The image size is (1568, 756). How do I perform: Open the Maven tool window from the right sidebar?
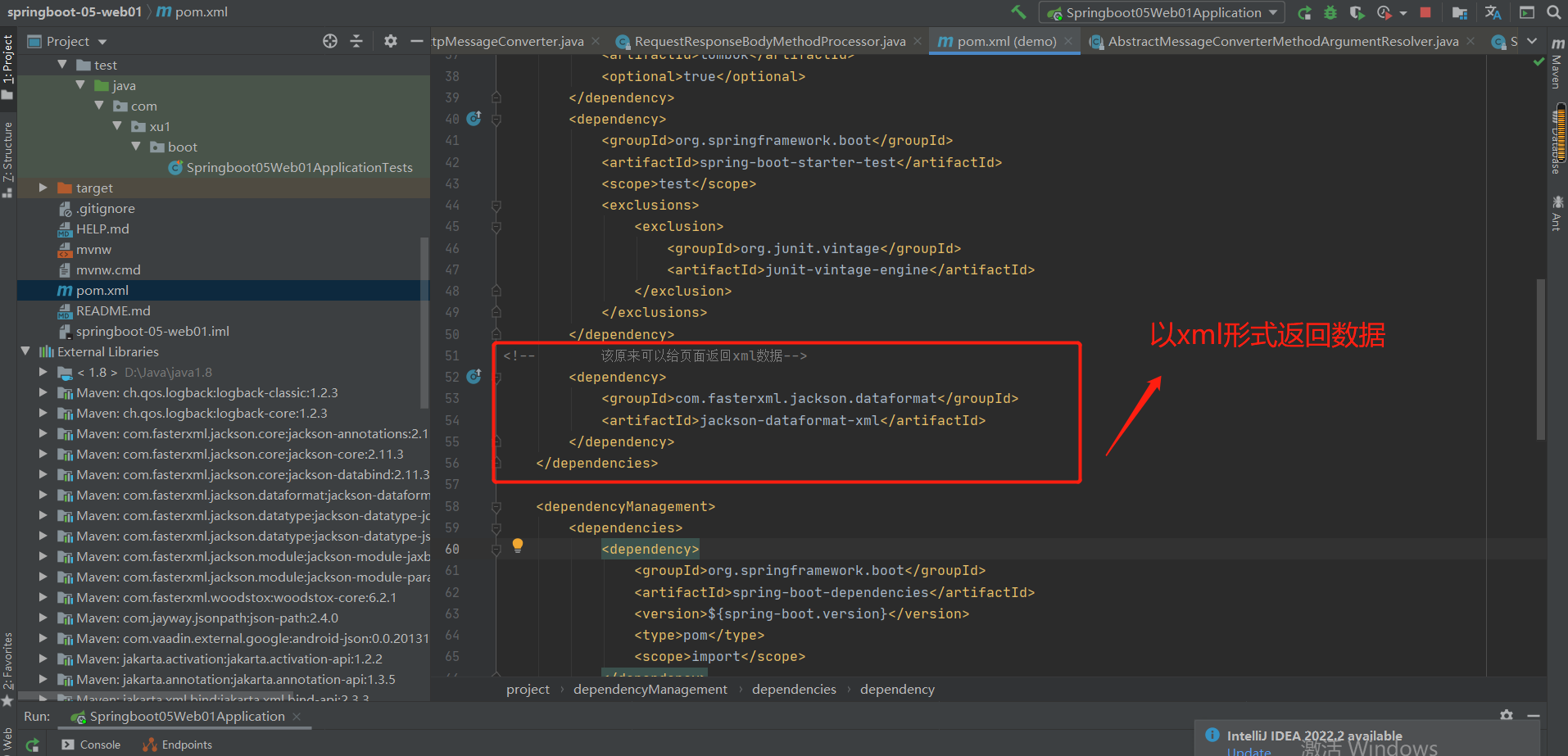point(1557,64)
